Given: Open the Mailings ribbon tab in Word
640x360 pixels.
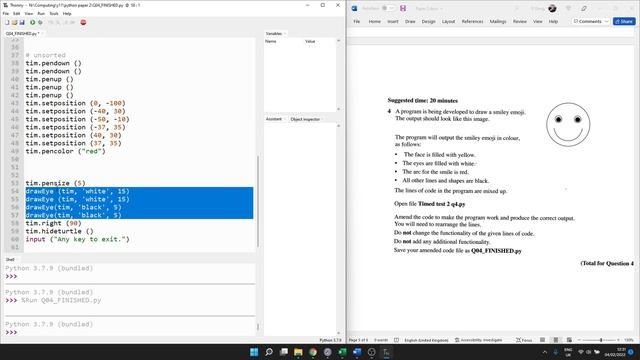Looking at the screenshot, I should click(498, 21).
